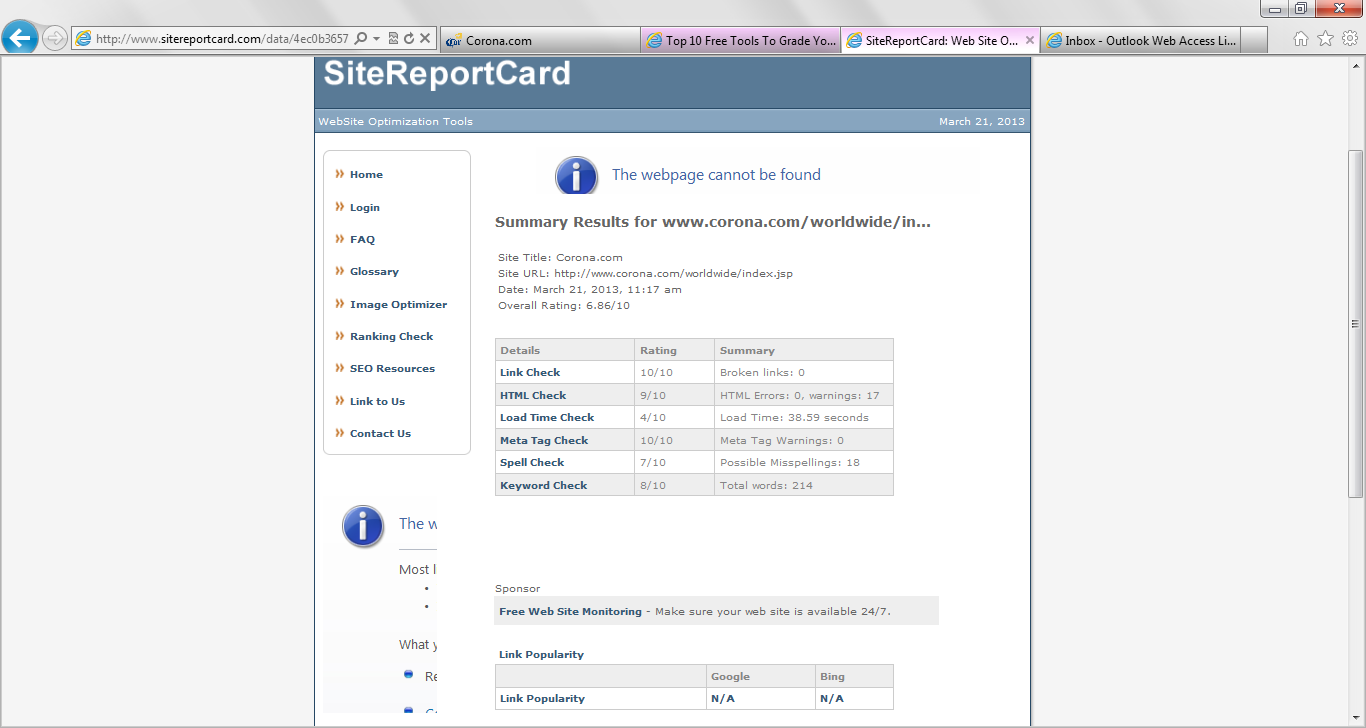Click the Login sidebar link
The image size is (1366, 728).
[x=365, y=207]
